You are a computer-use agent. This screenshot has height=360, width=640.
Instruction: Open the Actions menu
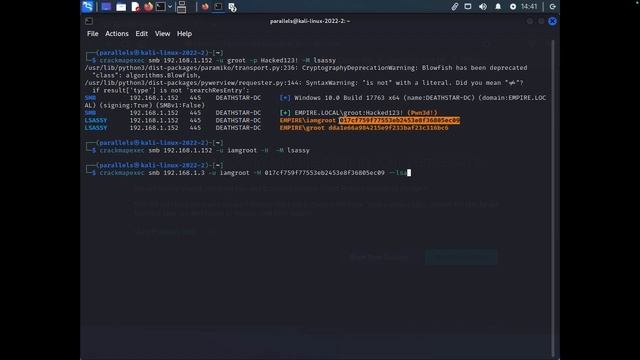click(117, 34)
